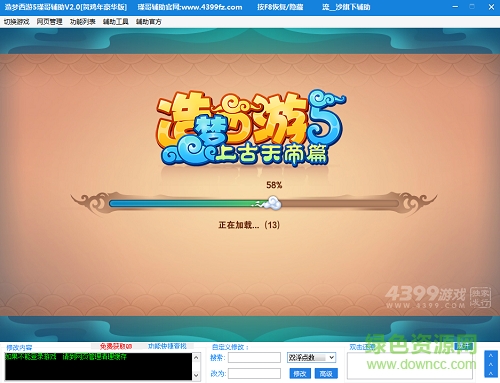The width and height of the screenshot is (500, 383).
Task: Expand the 双浮点数 data type dropdown
Action: tap(311, 358)
